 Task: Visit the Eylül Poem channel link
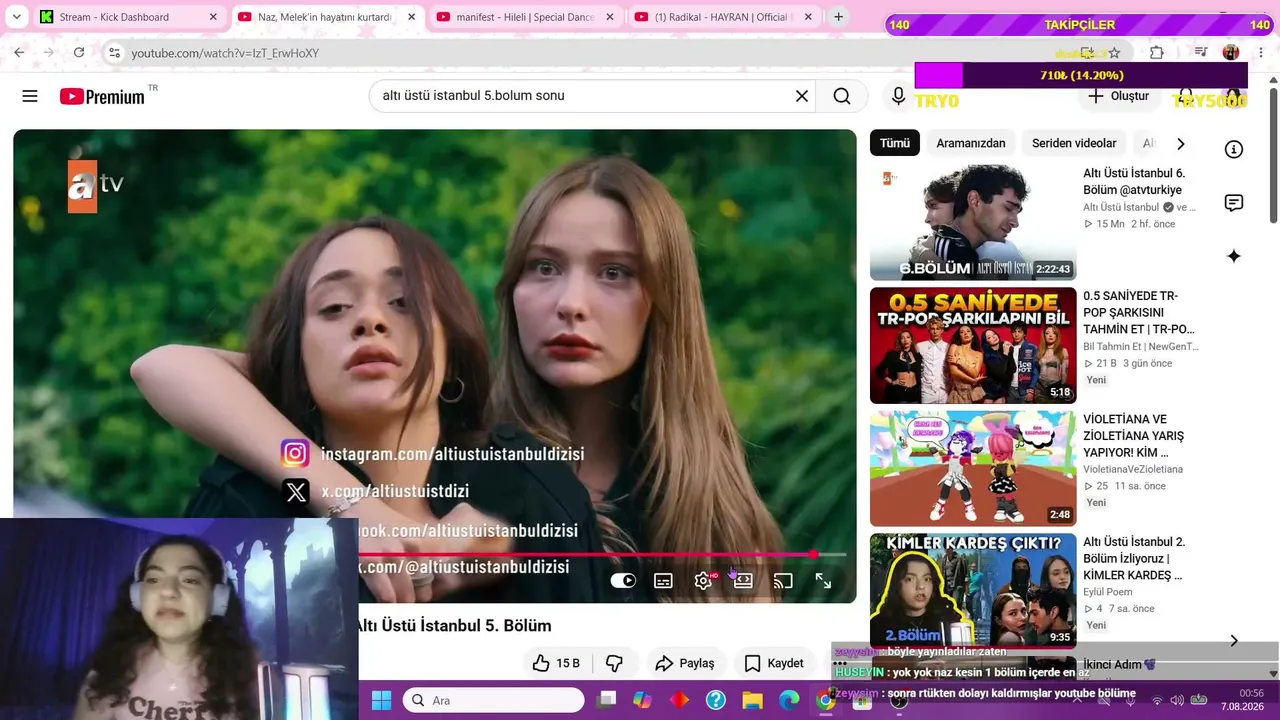click(1111, 592)
